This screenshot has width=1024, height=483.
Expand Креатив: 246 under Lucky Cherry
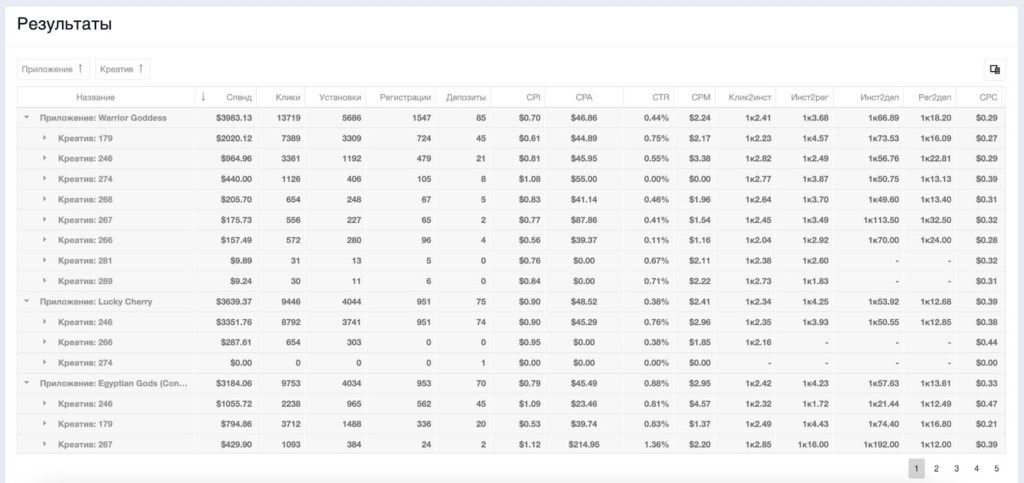(44, 322)
